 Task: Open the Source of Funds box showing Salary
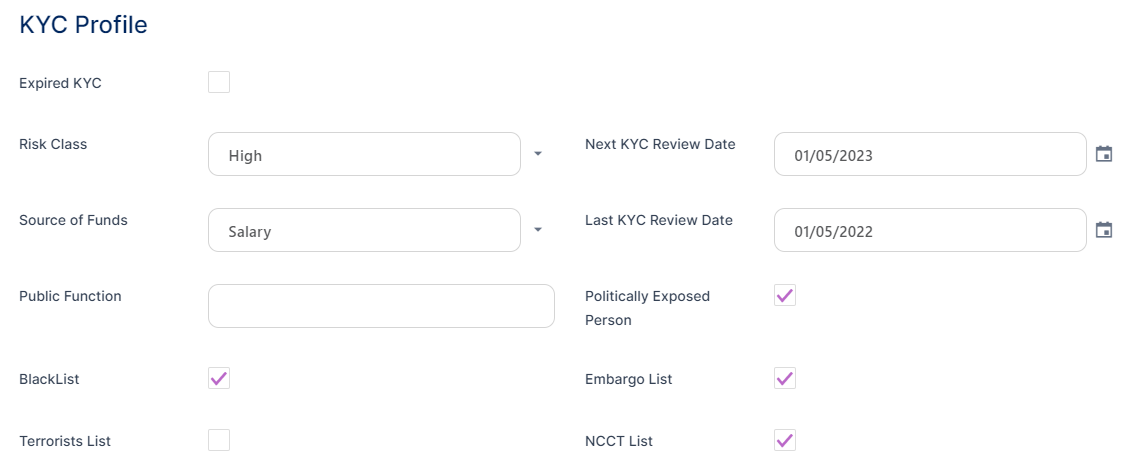(x=364, y=231)
